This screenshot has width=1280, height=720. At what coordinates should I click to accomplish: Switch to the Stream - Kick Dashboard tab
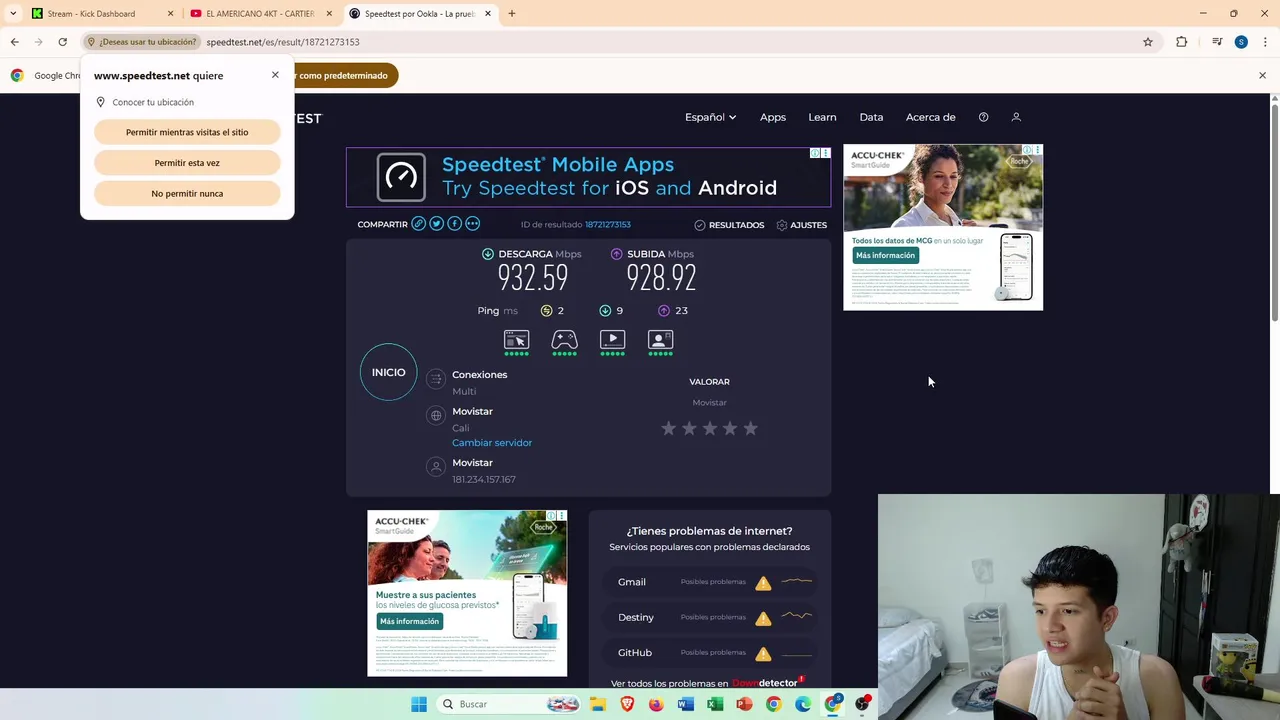pyautogui.click(x=100, y=14)
